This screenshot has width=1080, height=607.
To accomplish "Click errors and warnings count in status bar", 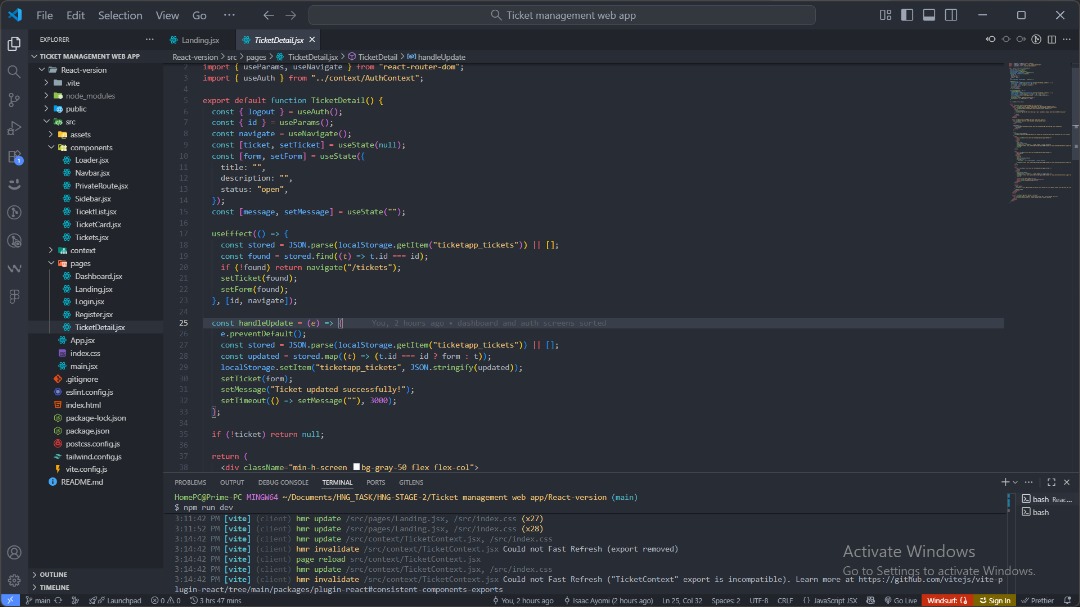I will [x=165, y=601].
